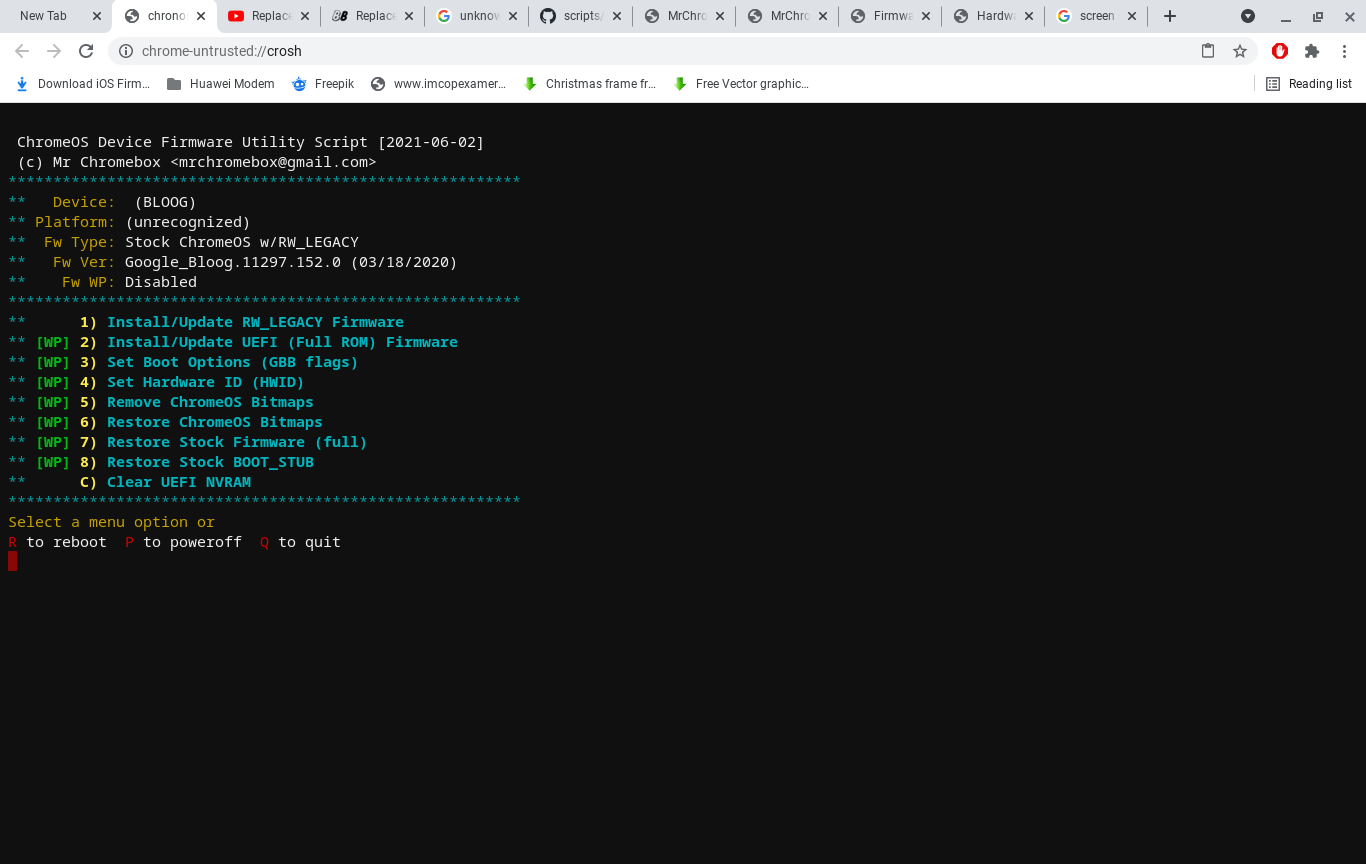Click the 'to quit' text

(x=310, y=542)
